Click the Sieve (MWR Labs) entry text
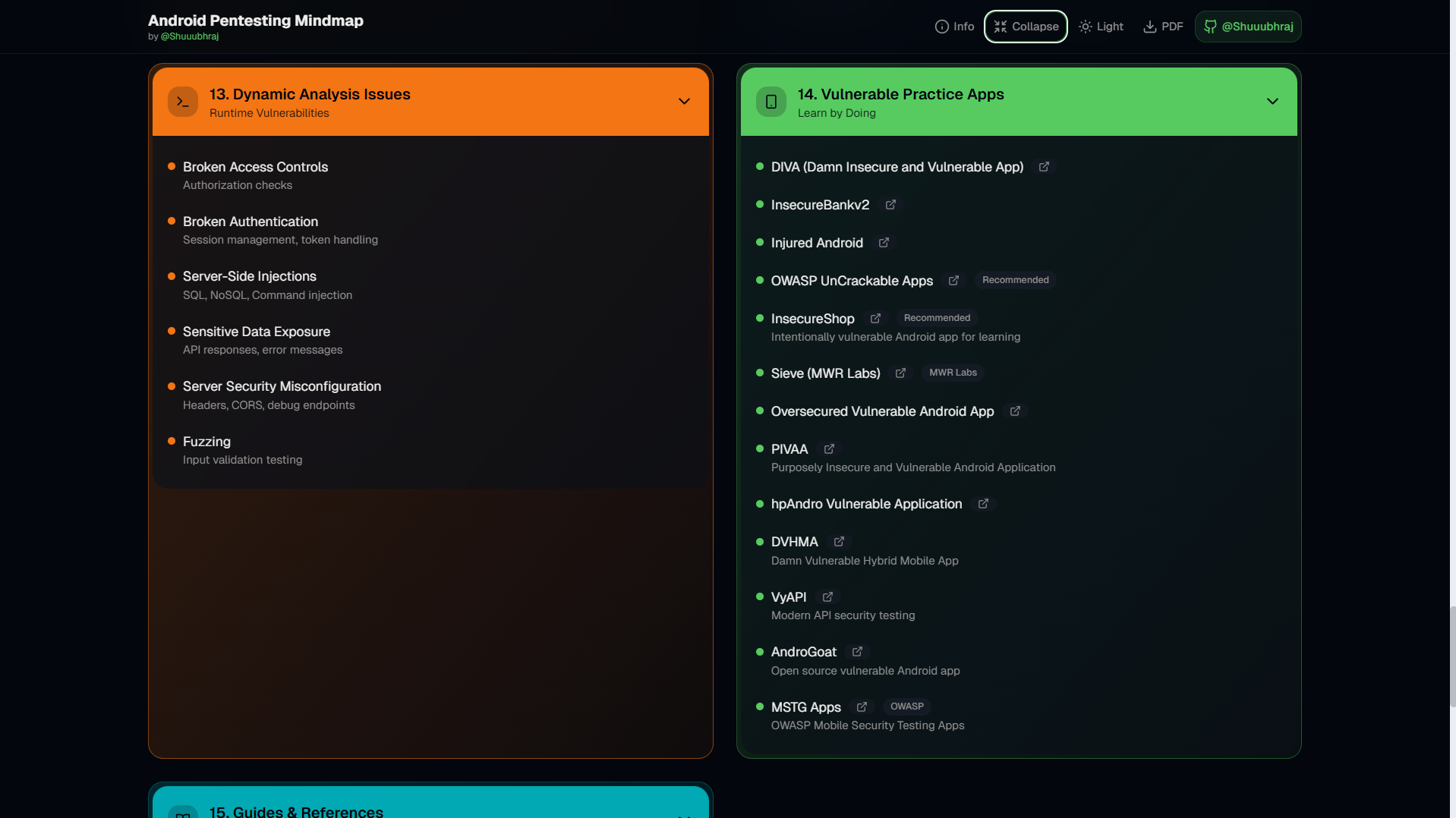The image size is (1456, 818). [825, 373]
